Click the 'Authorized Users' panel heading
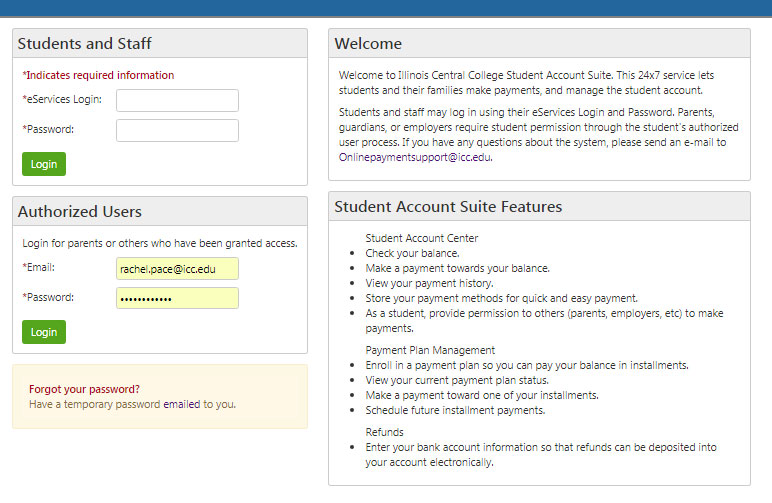The width and height of the screenshot is (772, 503). click(80, 212)
